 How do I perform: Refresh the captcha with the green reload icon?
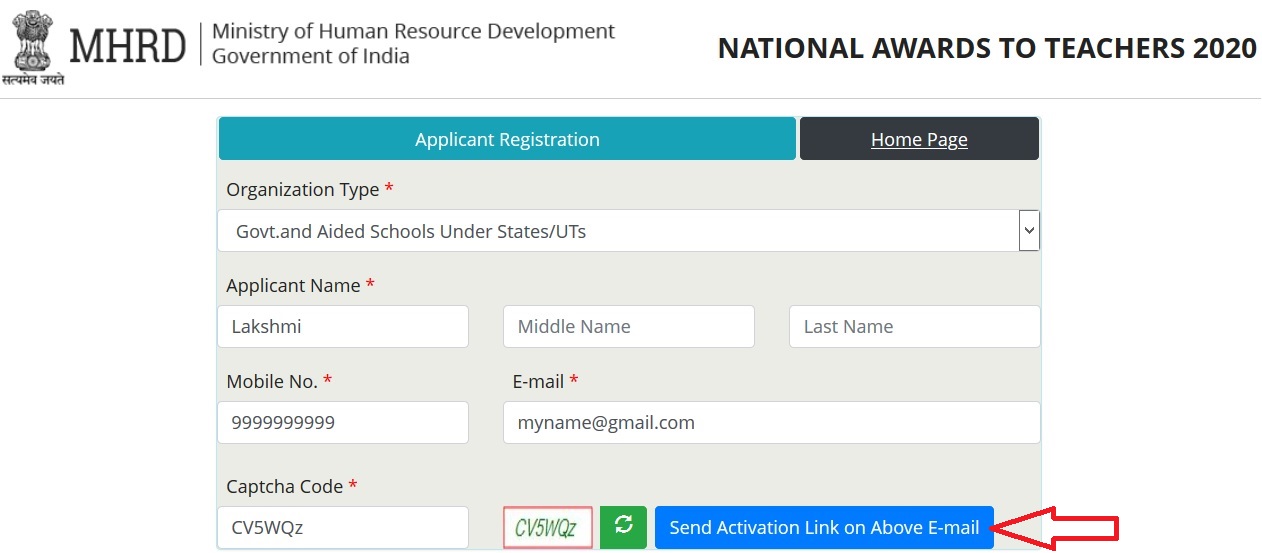coord(623,527)
